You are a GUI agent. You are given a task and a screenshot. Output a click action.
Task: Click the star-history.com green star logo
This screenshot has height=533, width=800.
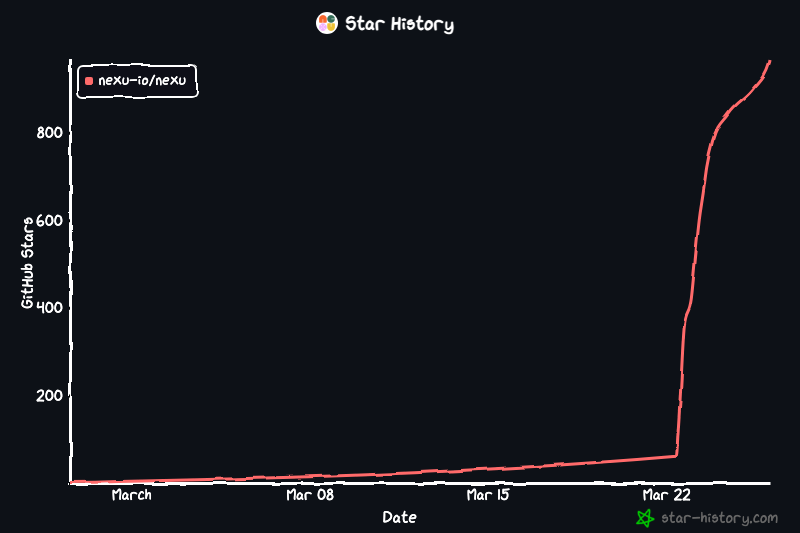[x=645, y=518]
